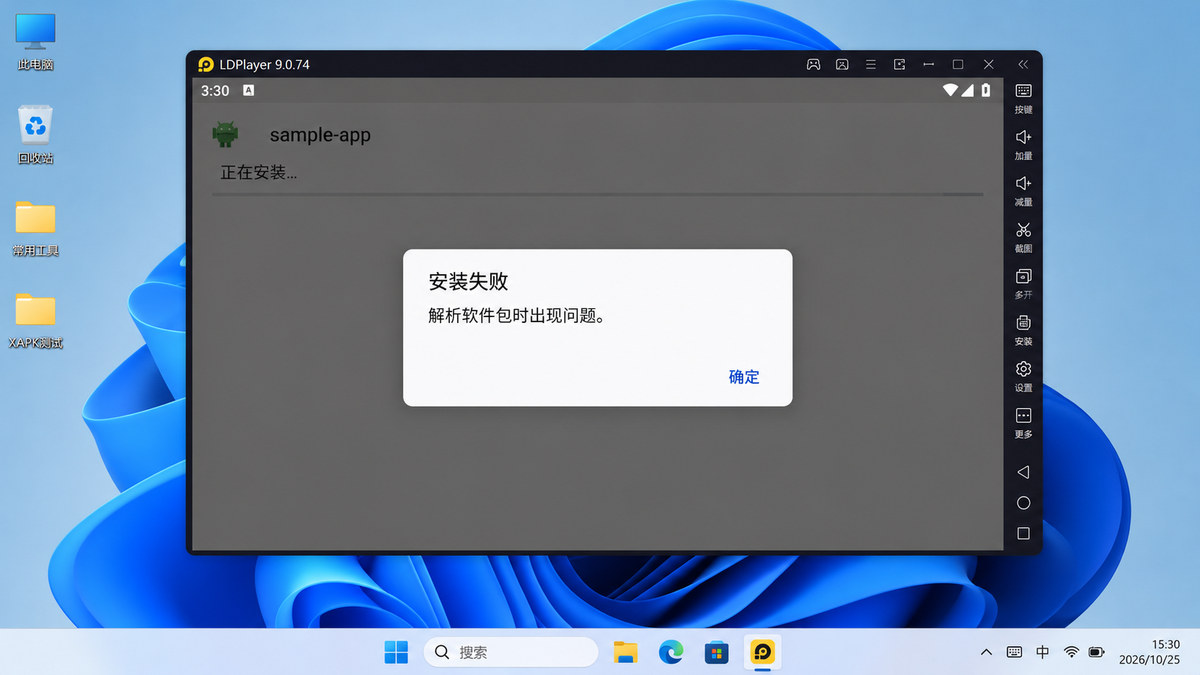Click the 正在安装... status text
The image size is (1200, 675).
coord(259,172)
